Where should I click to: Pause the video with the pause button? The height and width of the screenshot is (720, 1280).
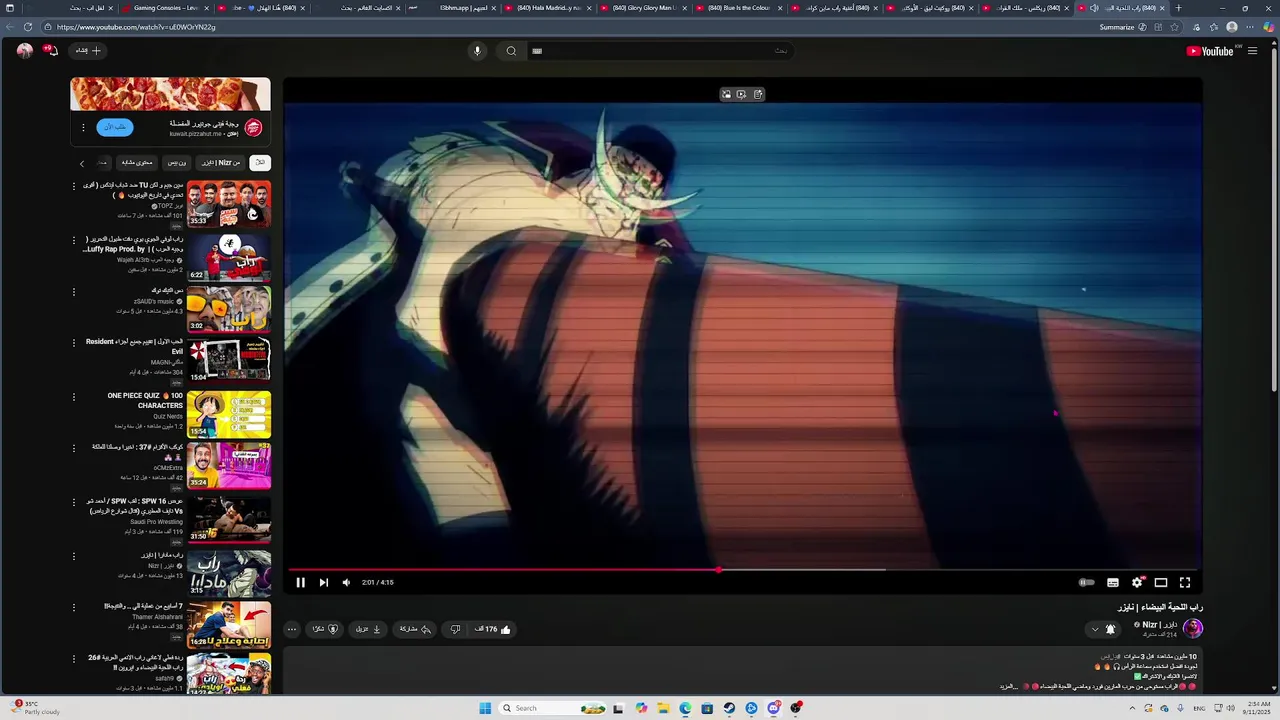(300, 582)
